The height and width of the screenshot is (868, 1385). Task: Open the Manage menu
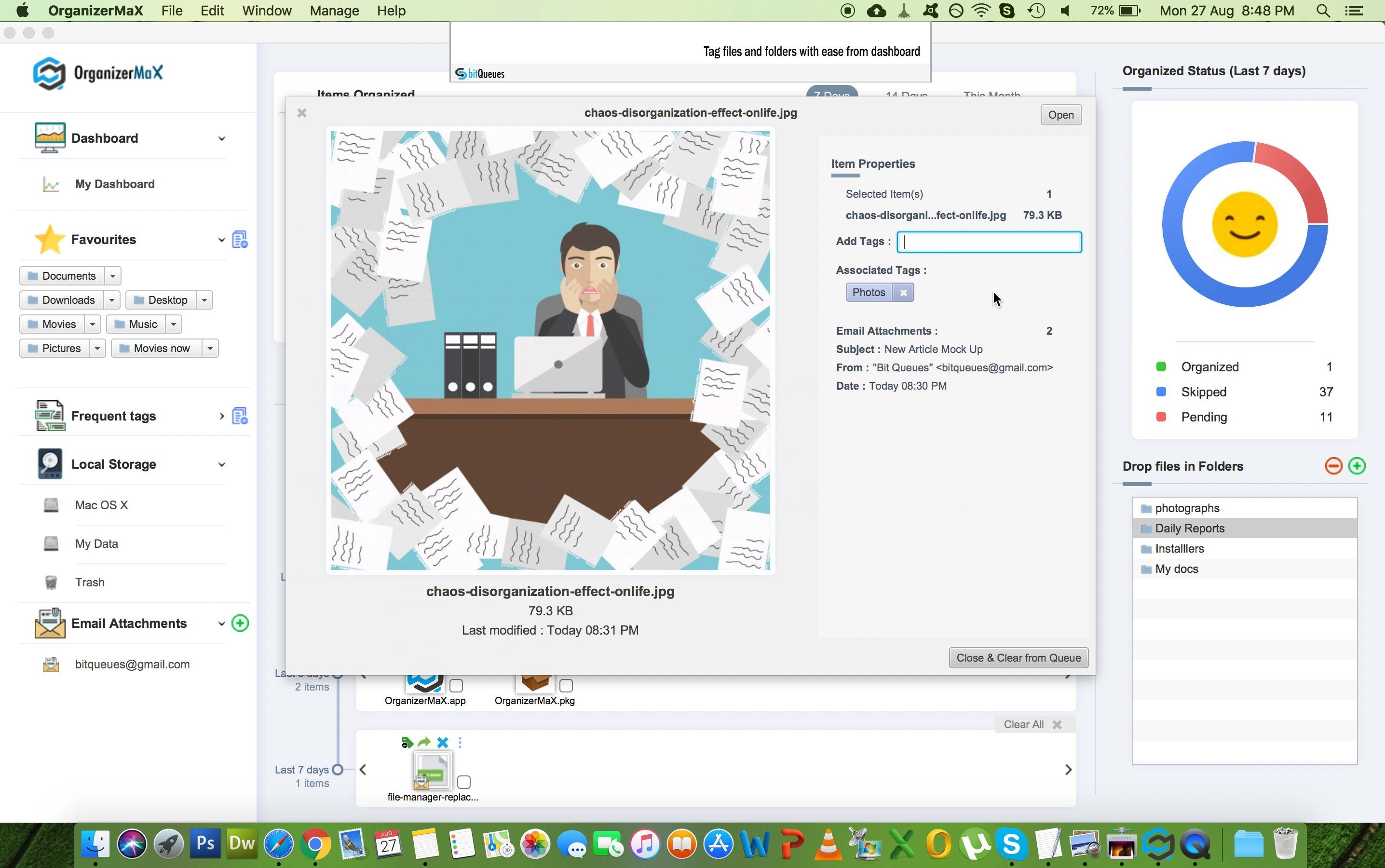pyautogui.click(x=334, y=11)
